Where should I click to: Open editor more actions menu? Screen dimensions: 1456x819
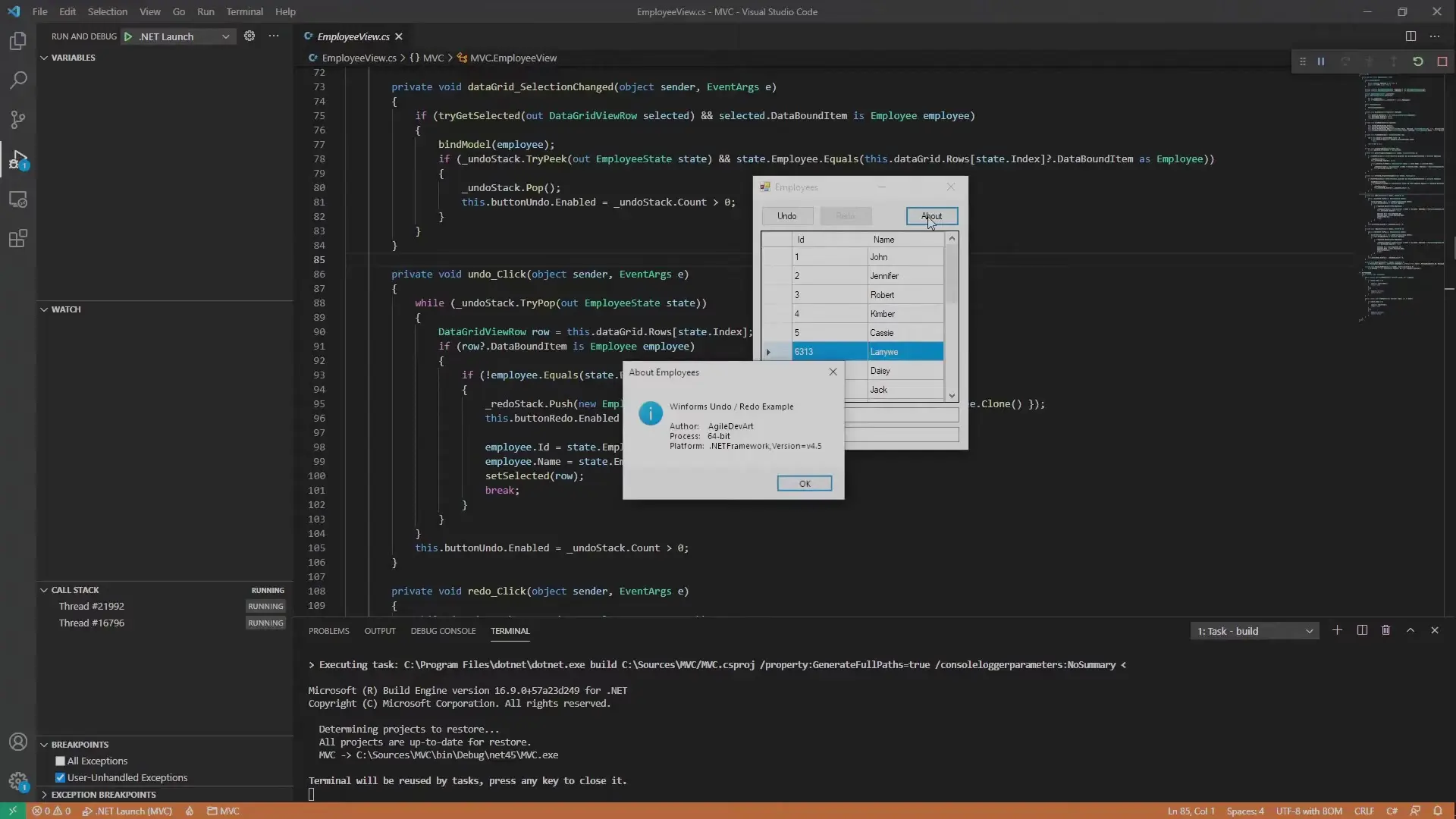[x=1435, y=36]
